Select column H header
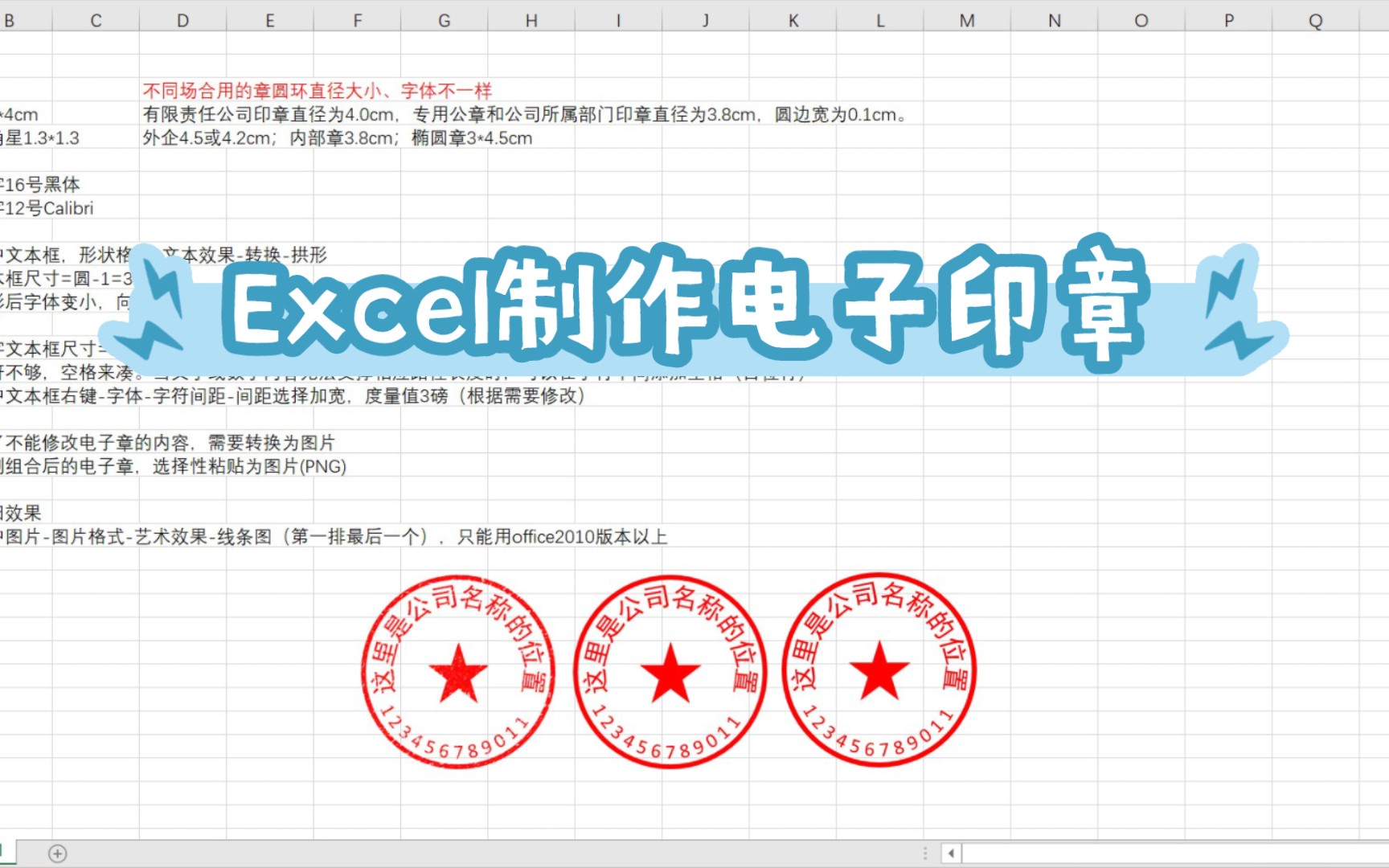The image size is (1389, 868). [x=531, y=20]
